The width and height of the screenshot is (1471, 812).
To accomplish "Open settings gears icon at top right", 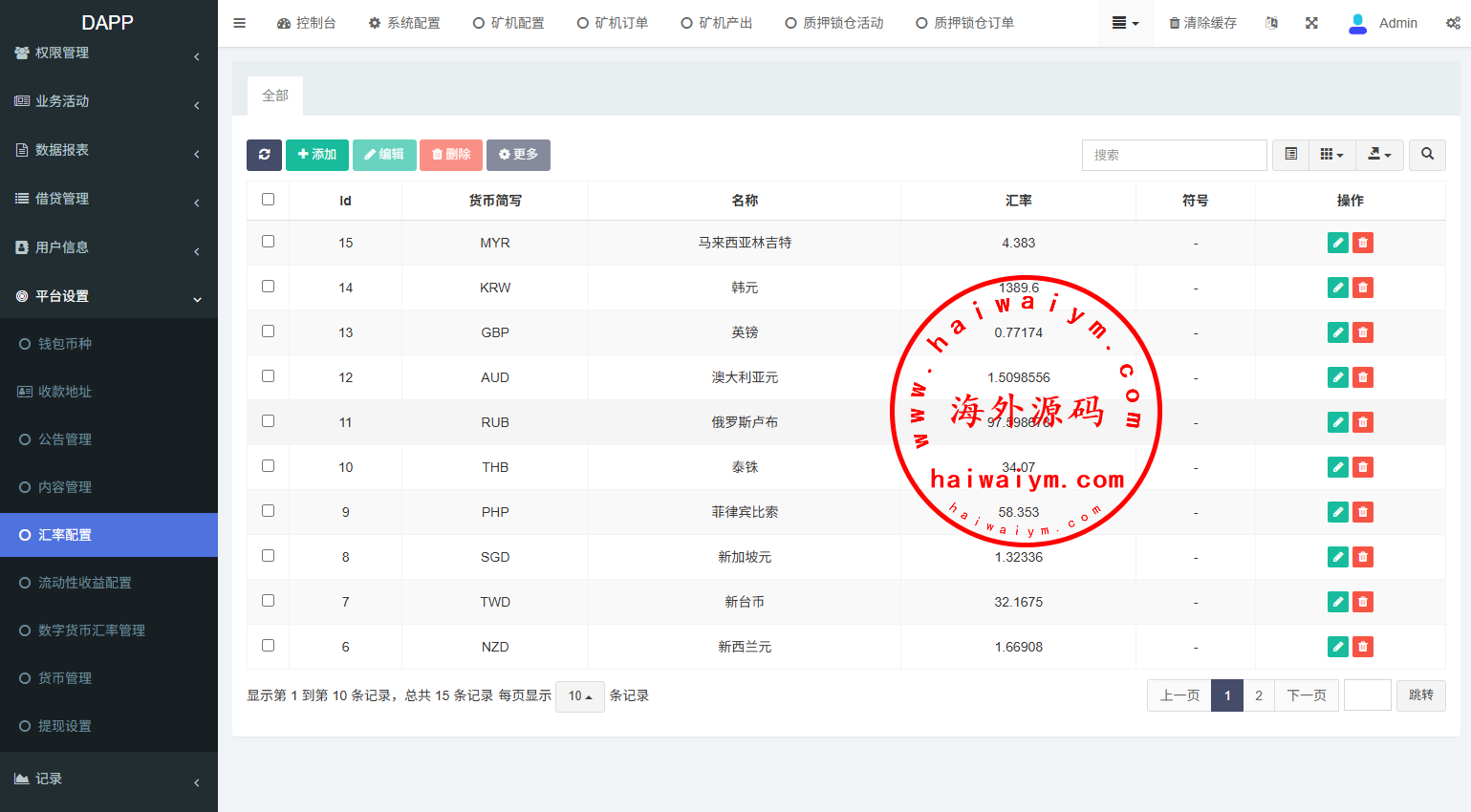I will coord(1453,23).
